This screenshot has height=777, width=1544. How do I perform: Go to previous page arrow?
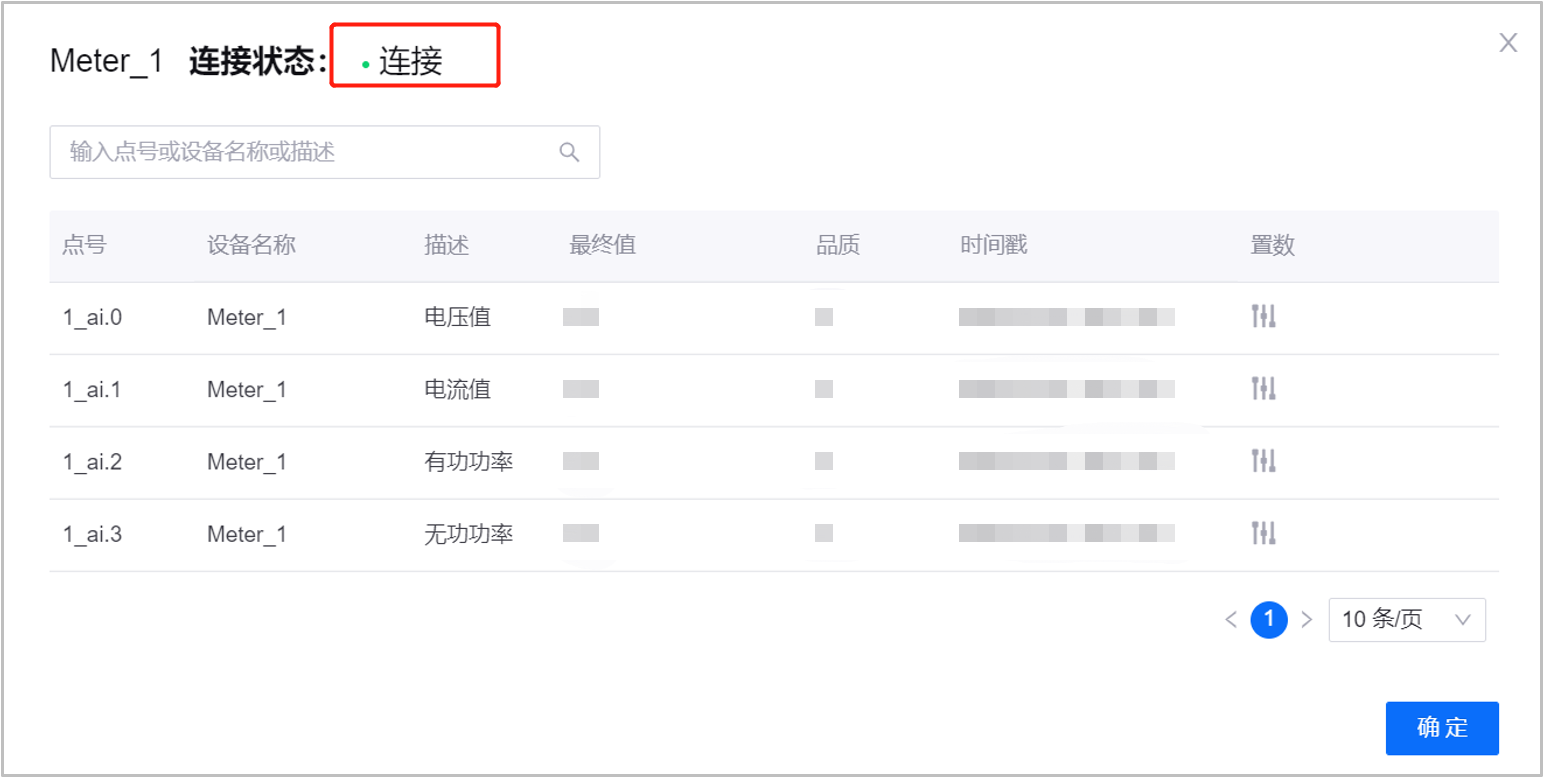click(x=1231, y=620)
